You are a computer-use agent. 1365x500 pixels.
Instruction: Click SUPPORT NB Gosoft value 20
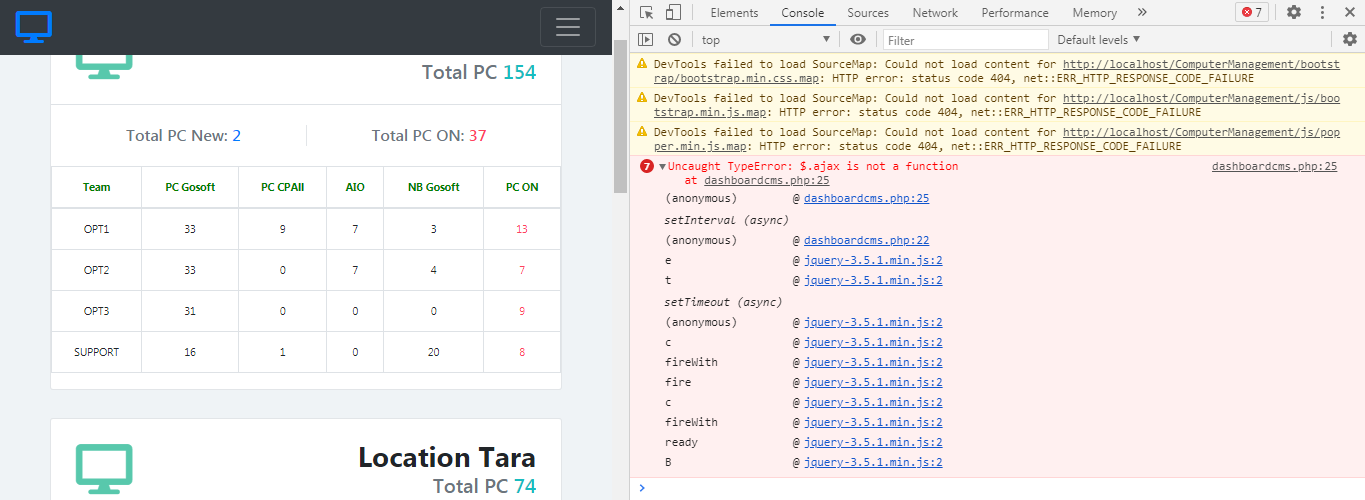pyautogui.click(x=433, y=352)
